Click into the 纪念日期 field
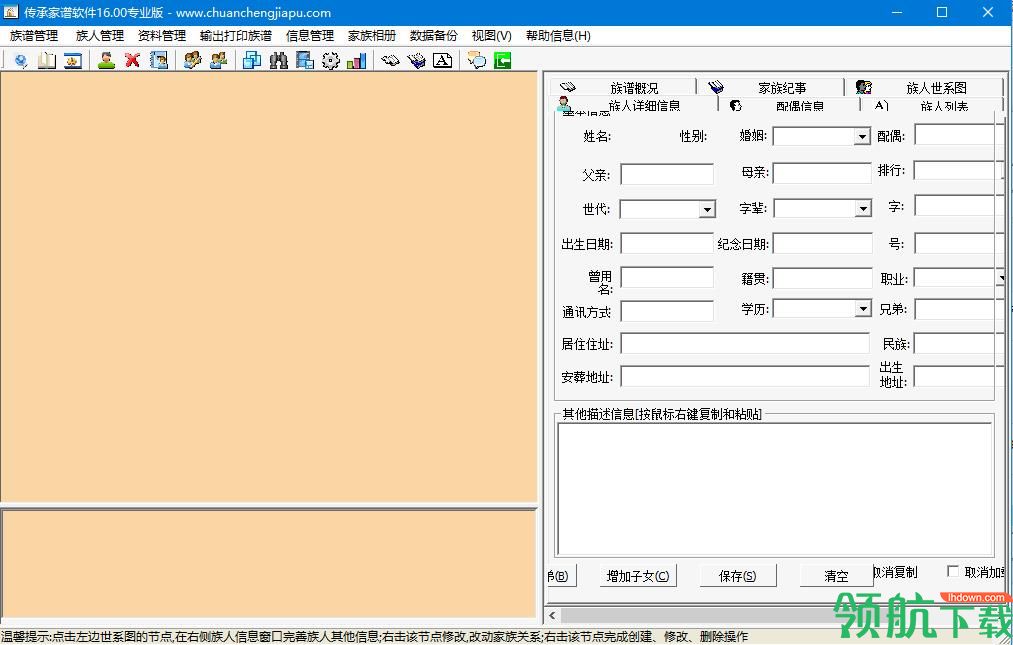1013x645 pixels. [822, 243]
